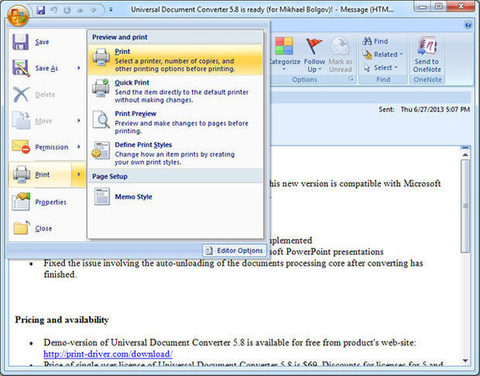Click the Undo arrow in Quick Access toolbar
480x376 pixels.
[x=54, y=10]
